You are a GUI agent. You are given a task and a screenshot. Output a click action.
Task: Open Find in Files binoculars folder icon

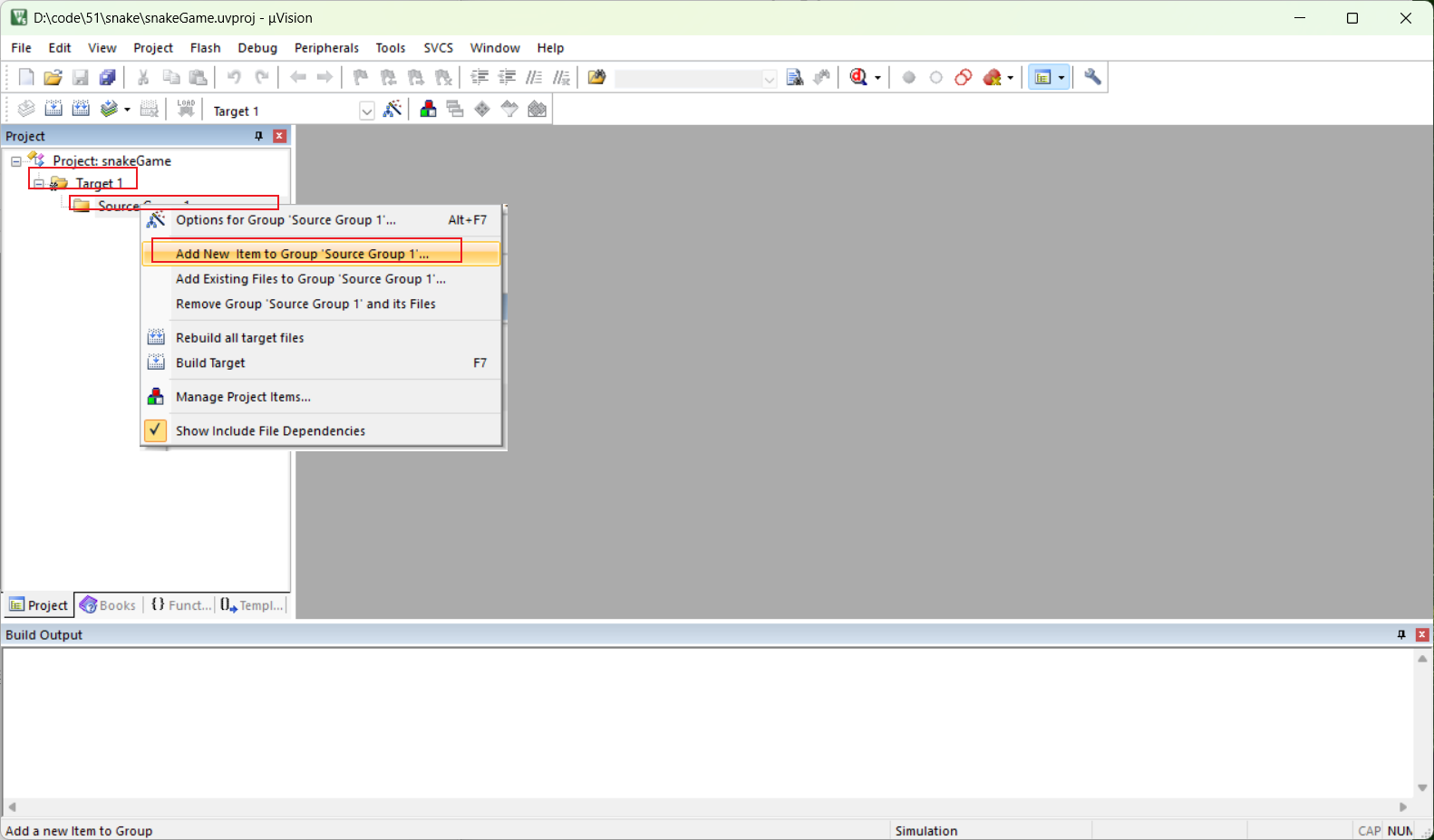click(596, 78)
